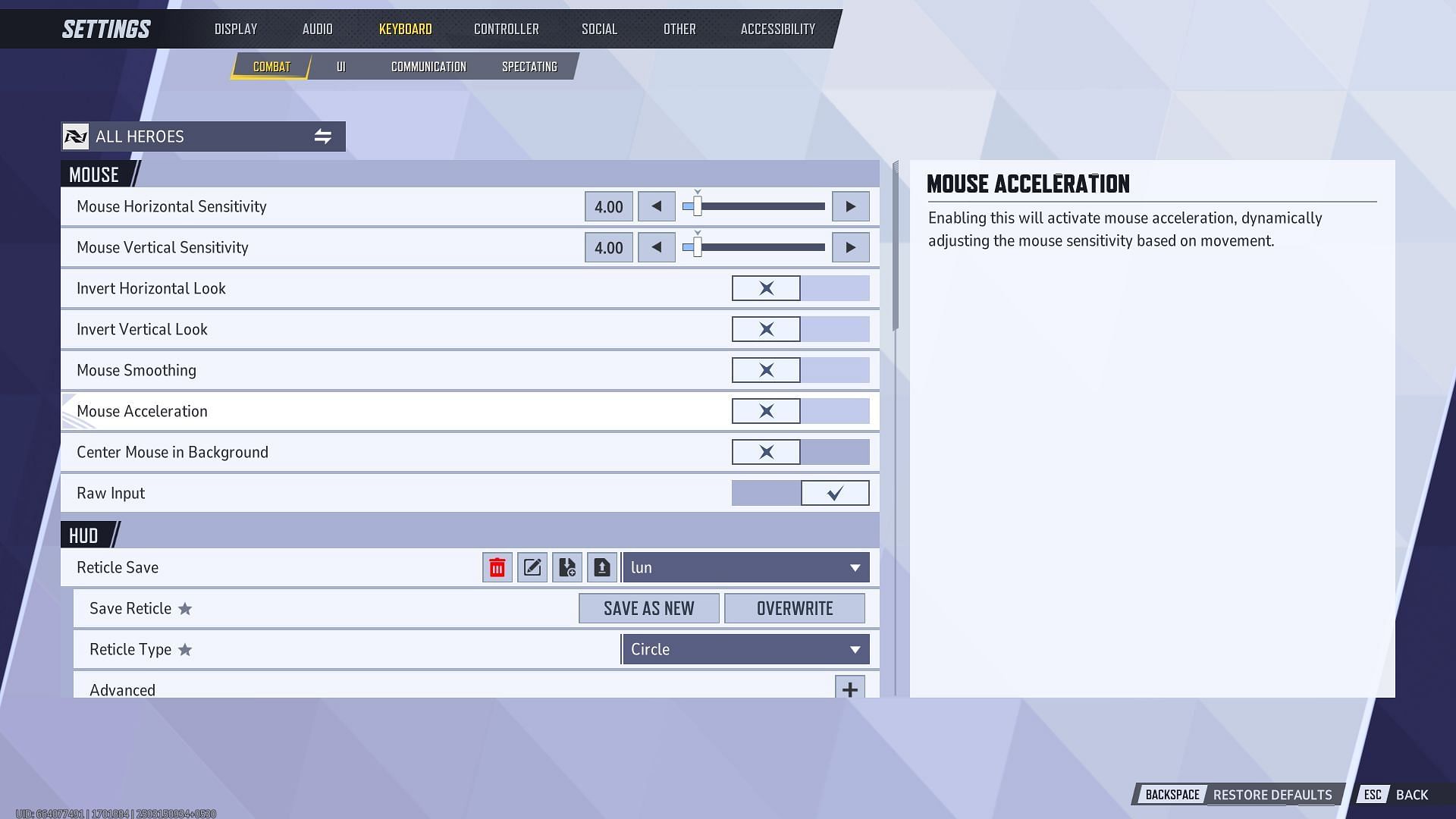Image resolution: width=1456 pixels, height=819 pixels.
Task: Select Reticle Type dropdown
Action: coord(745,649)
